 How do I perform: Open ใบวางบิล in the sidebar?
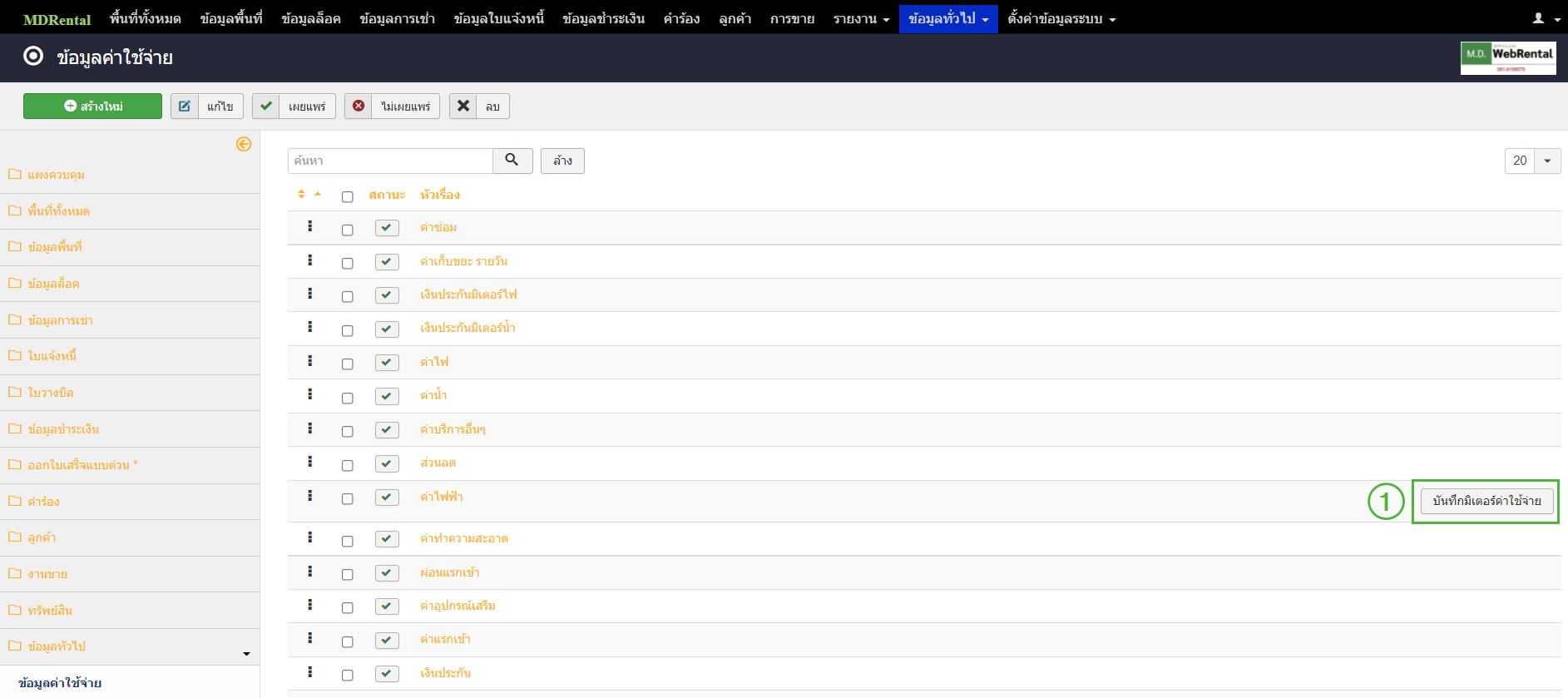coord(51,393)
